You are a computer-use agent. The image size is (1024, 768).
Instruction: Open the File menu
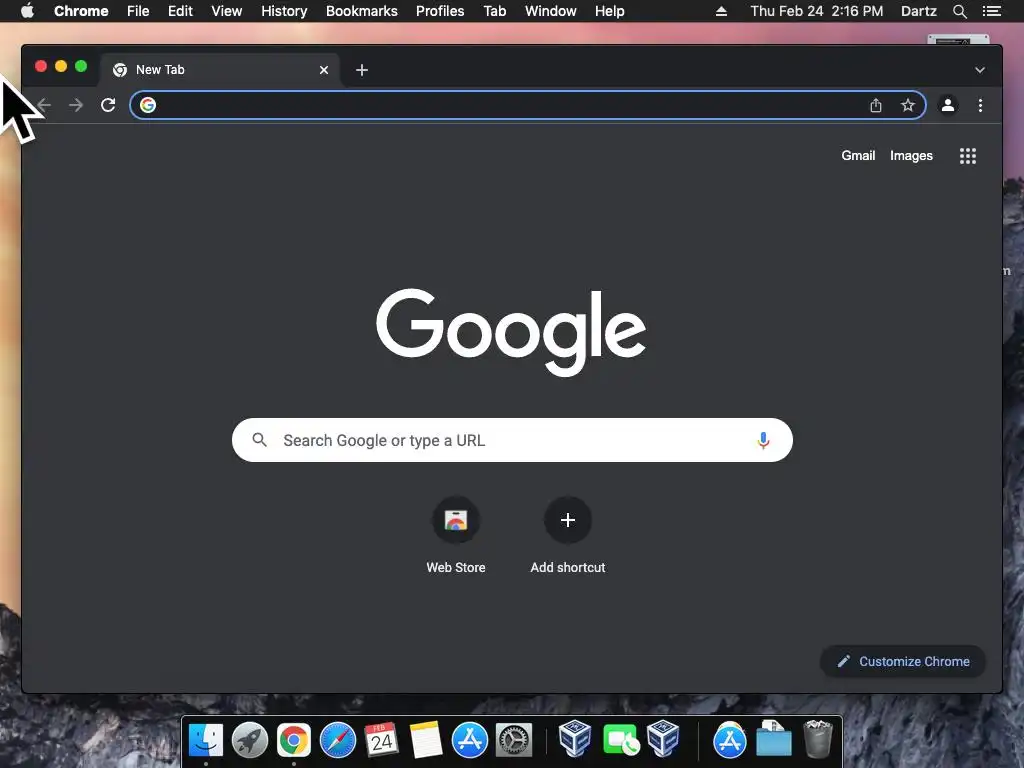coord(138,11)
